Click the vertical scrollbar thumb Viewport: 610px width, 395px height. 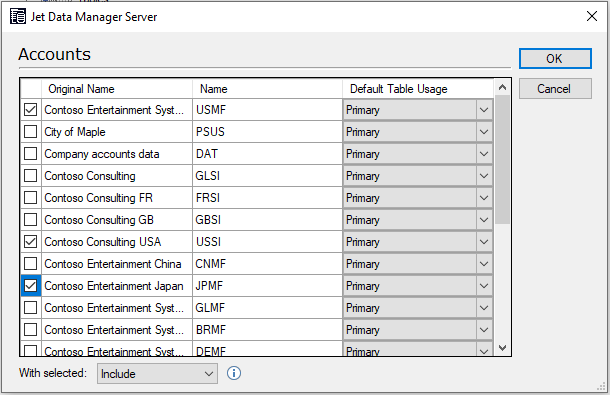[x=502, y=160]
